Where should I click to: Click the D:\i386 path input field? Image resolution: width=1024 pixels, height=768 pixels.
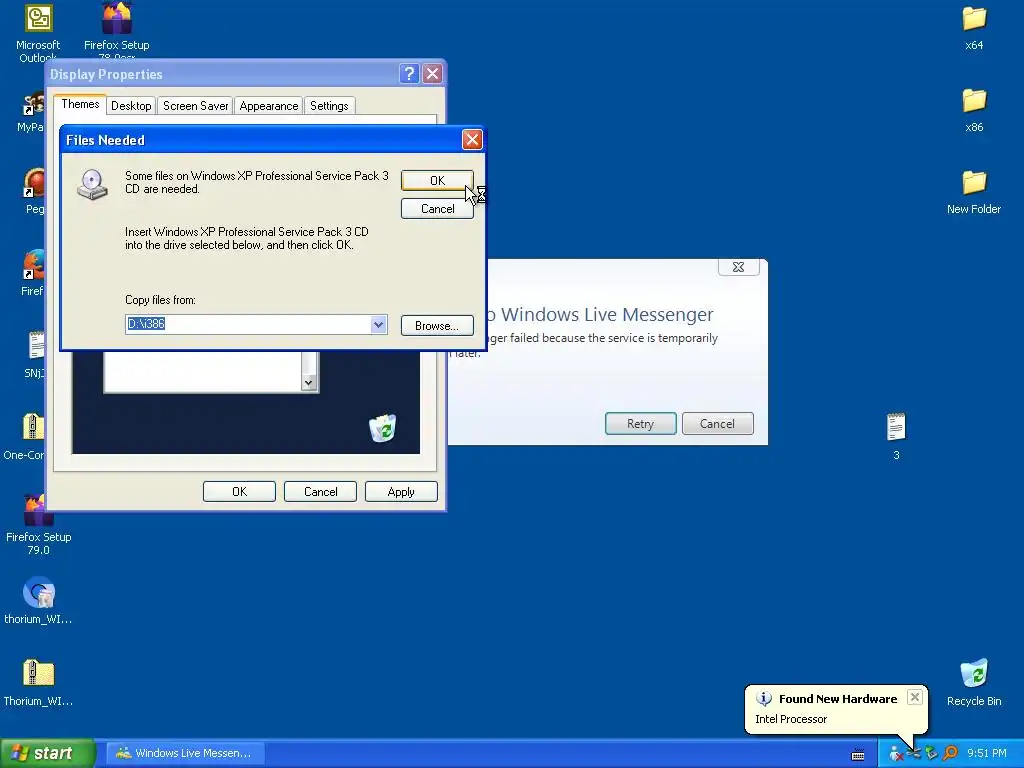[248, 325]
